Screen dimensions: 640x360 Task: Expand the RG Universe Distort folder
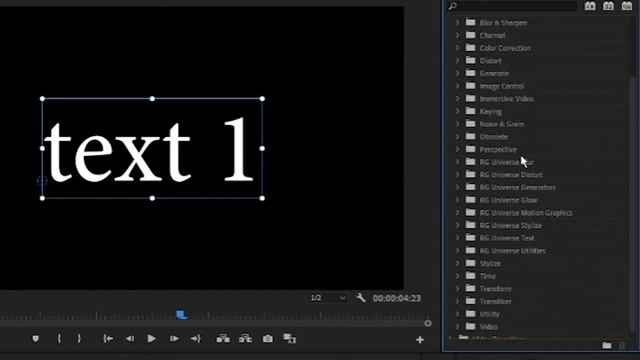click(x=458, y=174)
